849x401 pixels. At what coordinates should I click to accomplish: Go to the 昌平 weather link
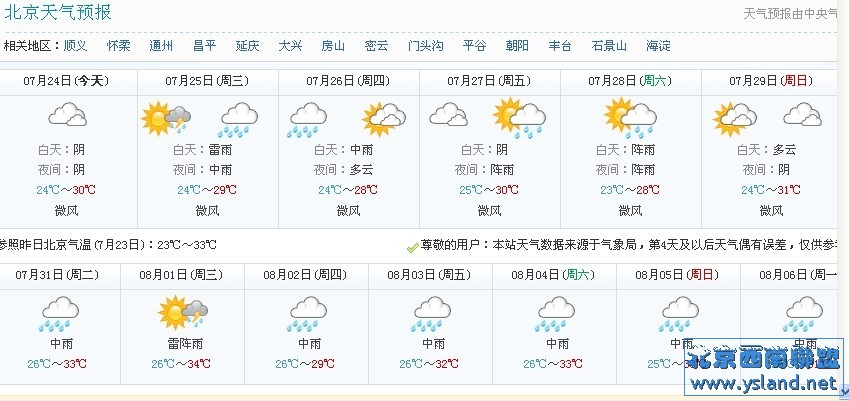205,46
